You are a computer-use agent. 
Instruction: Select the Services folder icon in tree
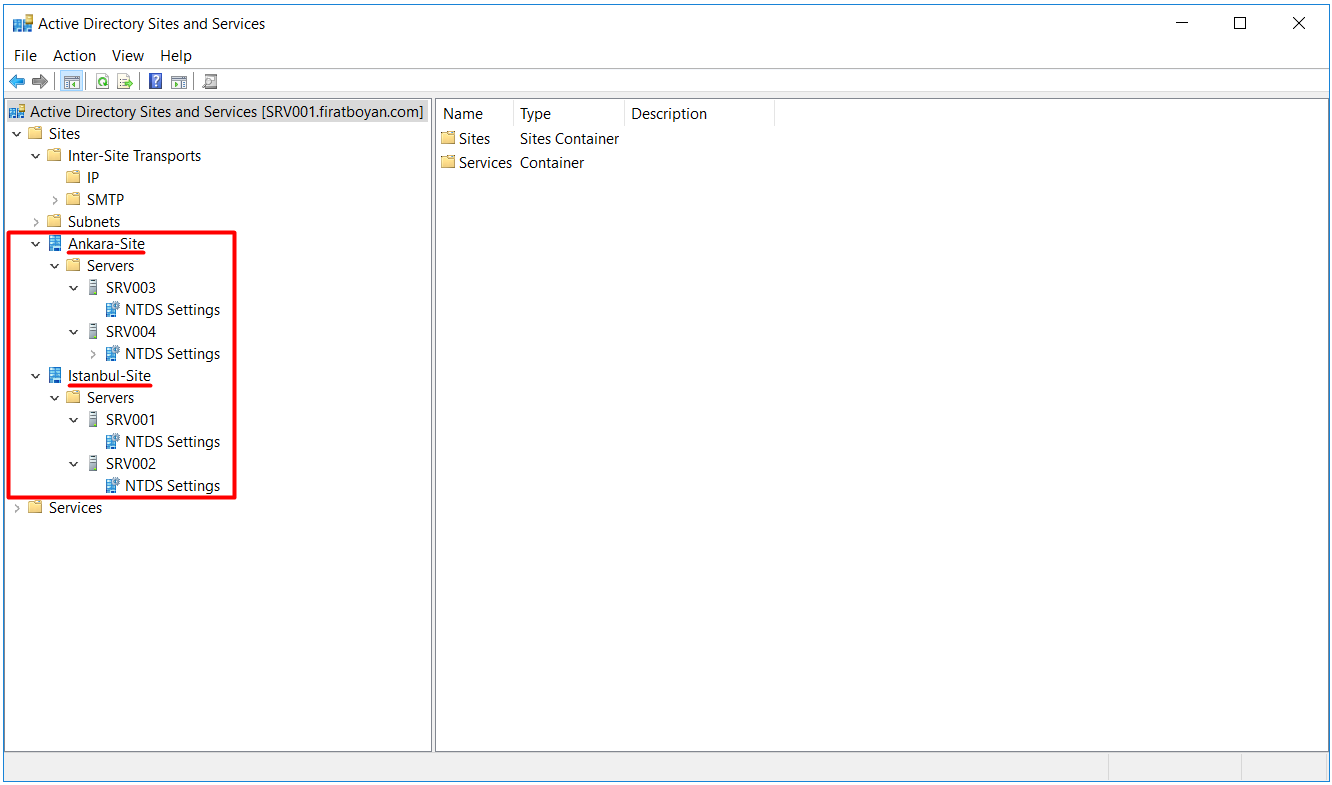[x=36, y=507]
